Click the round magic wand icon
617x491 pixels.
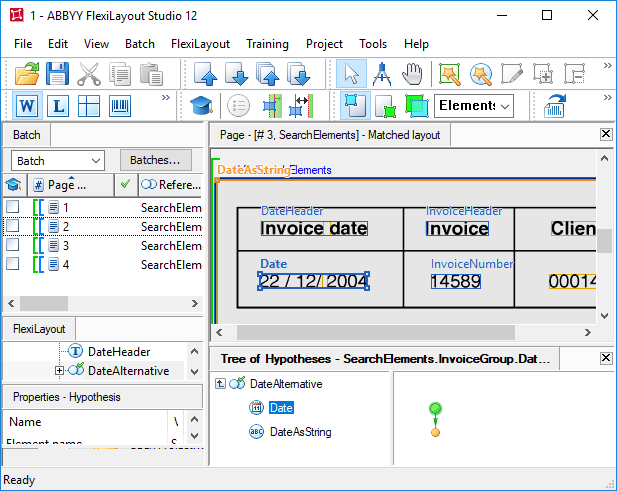pyautogui.click(x=481, y=74)
